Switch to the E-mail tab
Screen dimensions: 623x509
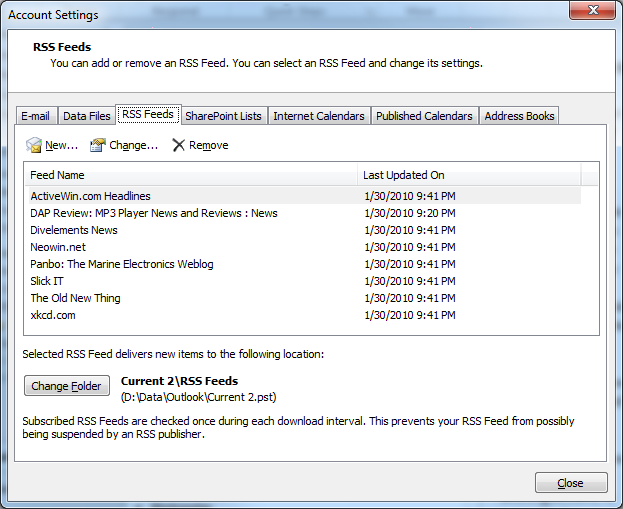(x=36, y=116)
